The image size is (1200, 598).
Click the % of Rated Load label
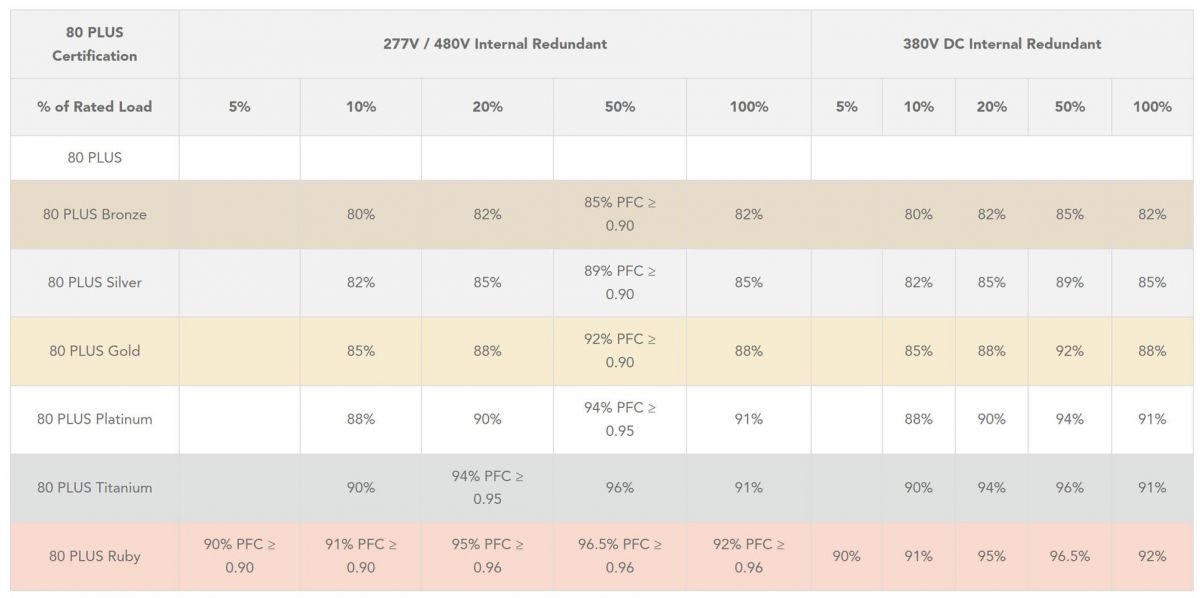[95, 106]
